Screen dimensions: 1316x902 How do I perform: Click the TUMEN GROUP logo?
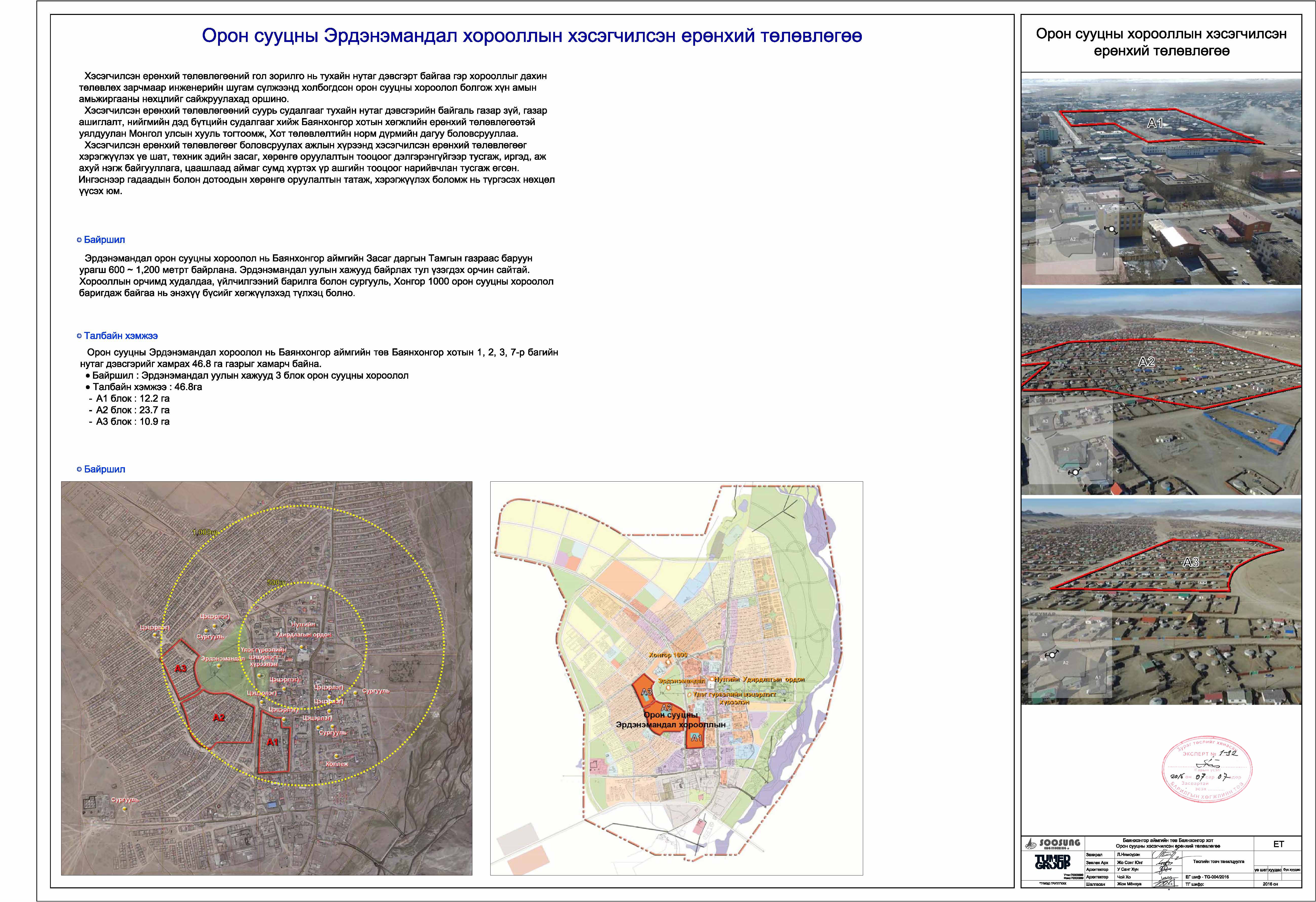coord(1052,862)
